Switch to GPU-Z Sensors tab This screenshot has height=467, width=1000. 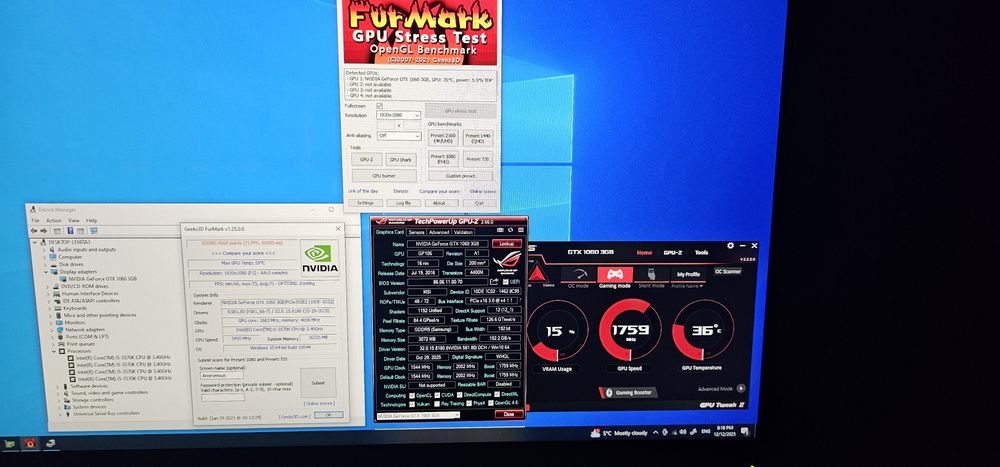tap(416, 232)
